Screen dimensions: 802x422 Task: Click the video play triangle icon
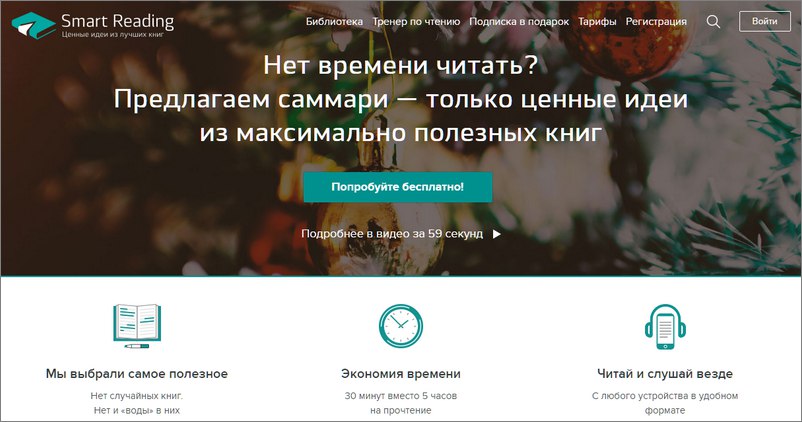[x=497, y=234]
